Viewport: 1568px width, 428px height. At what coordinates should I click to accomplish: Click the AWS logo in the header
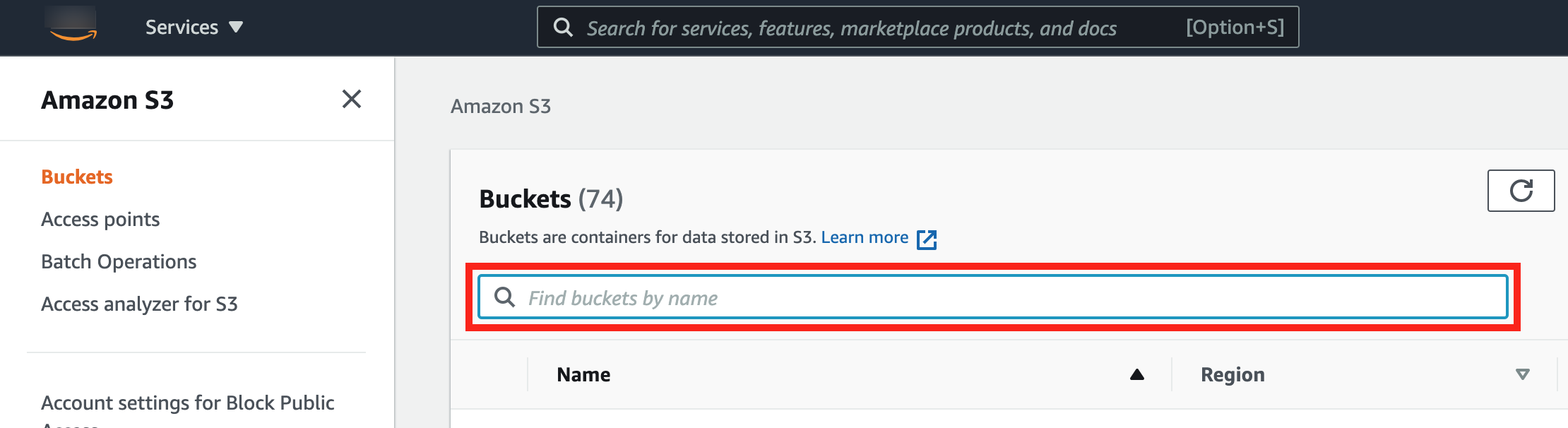tap(72, 26)
